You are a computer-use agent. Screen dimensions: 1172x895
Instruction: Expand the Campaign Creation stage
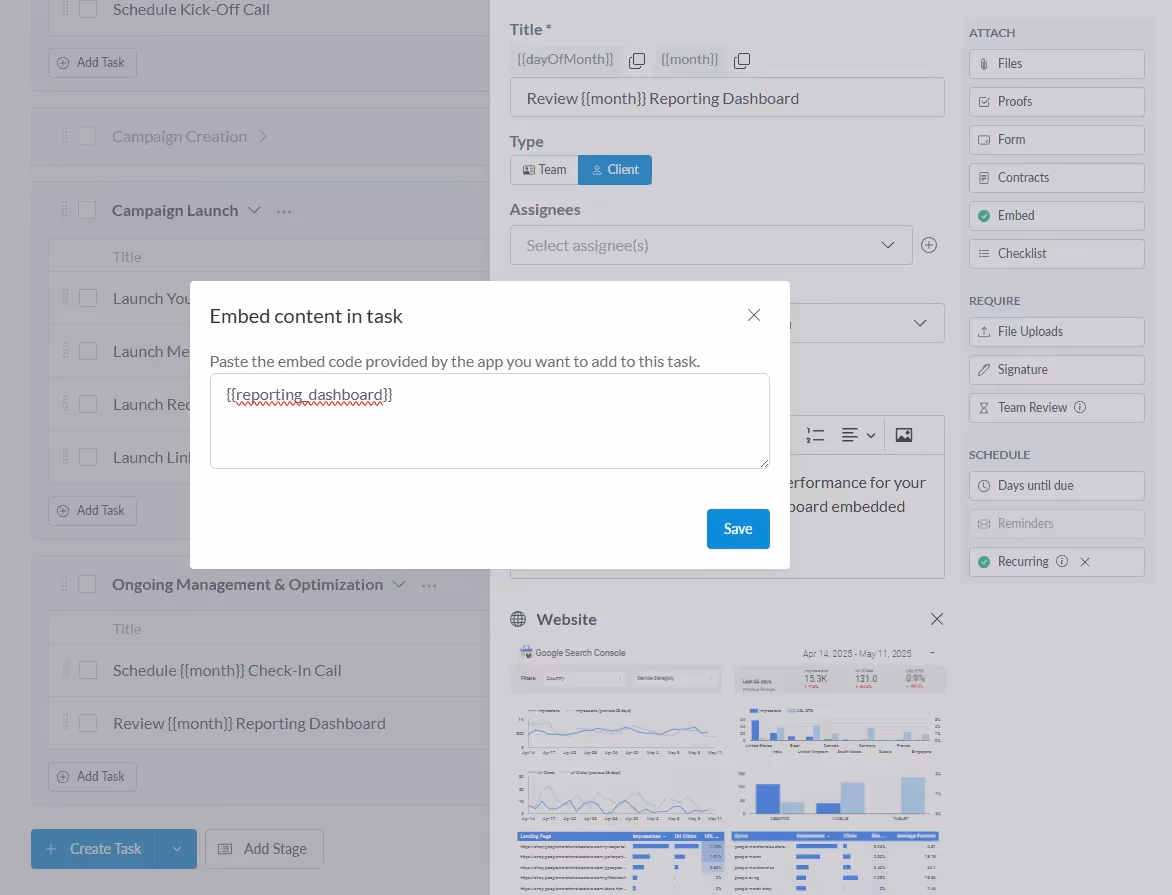[x=263, y=137]
